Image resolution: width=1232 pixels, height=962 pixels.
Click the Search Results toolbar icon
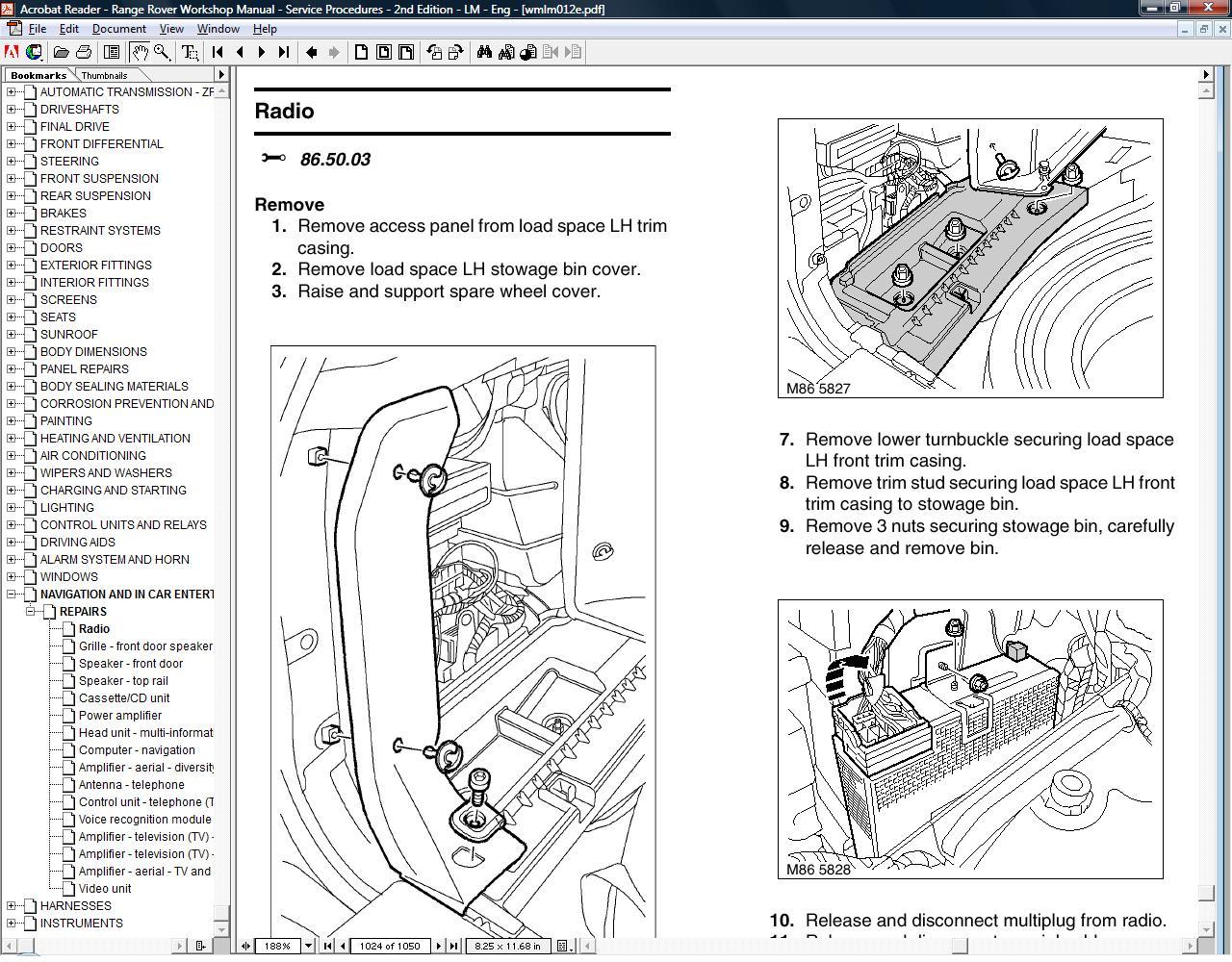coord(528,52)
